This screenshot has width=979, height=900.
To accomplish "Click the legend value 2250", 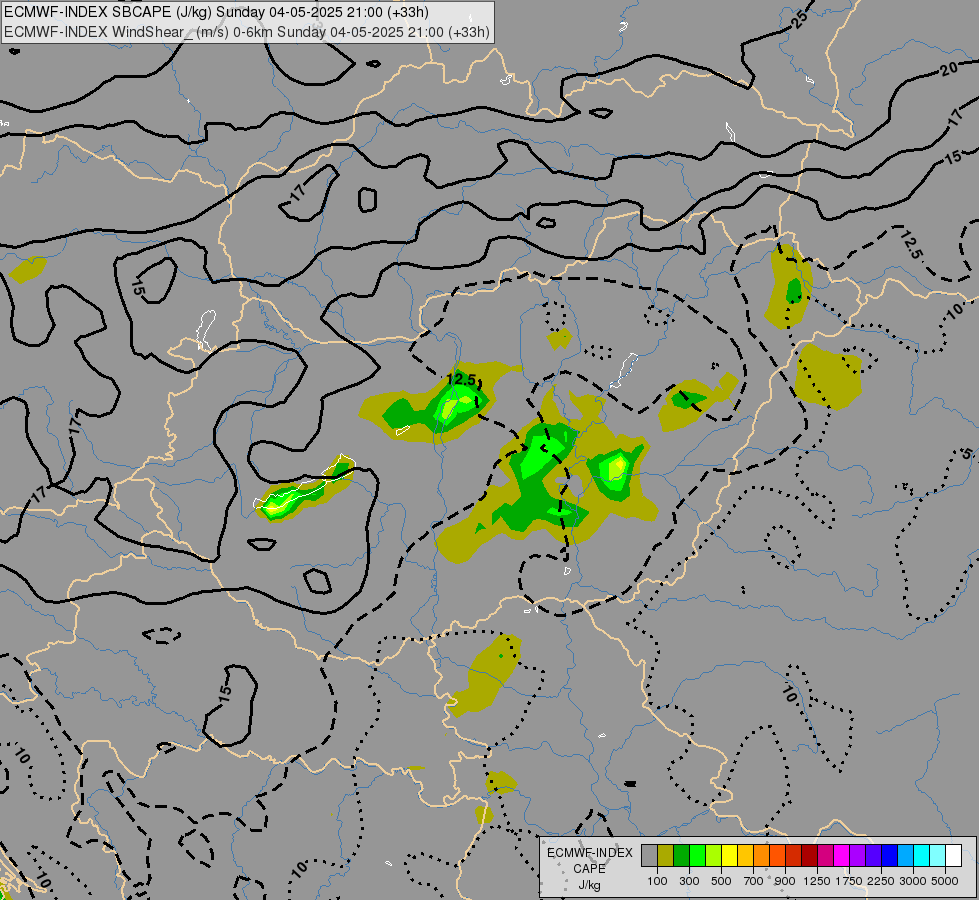I will point(881,881).
